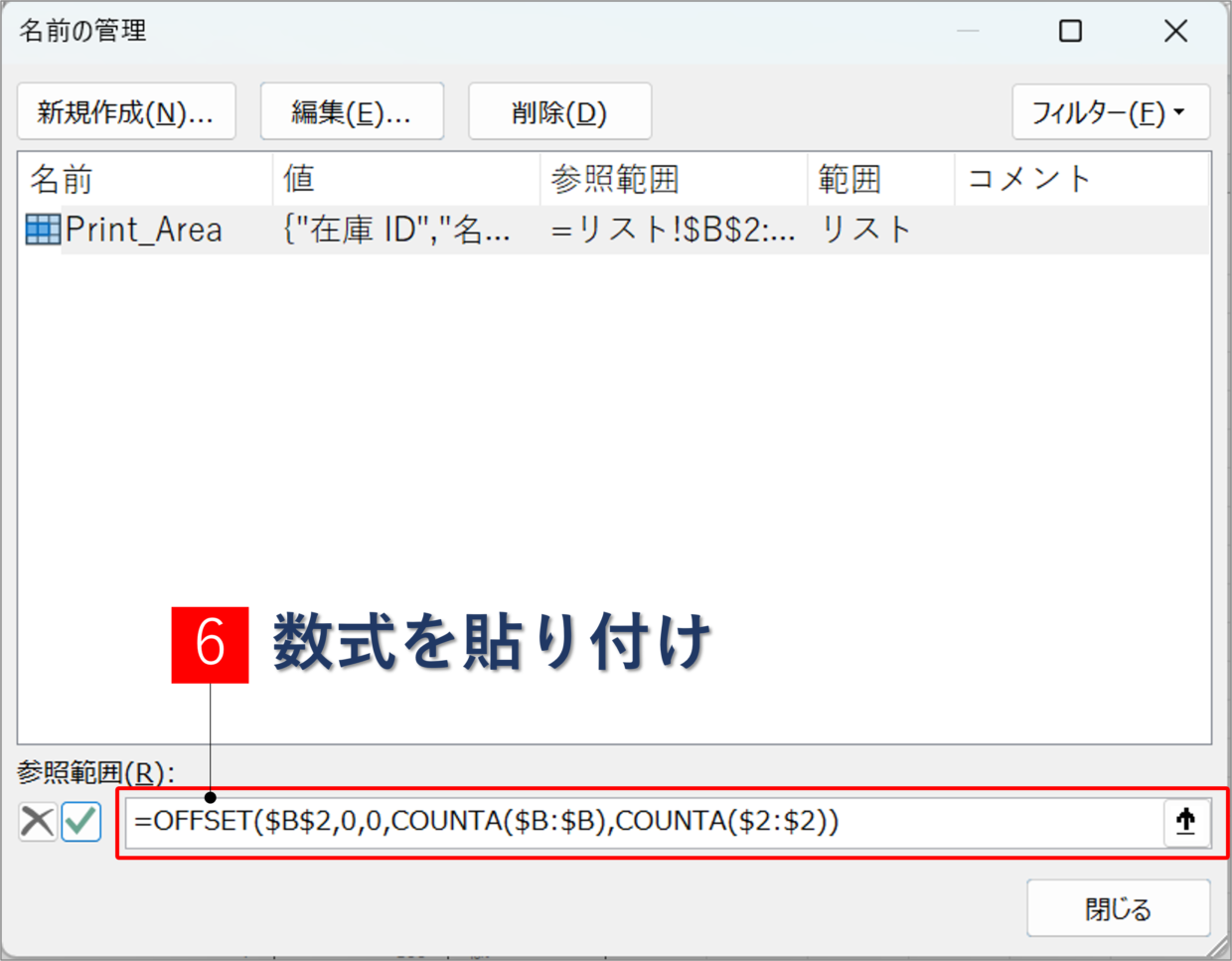Click the リスト scope cell
The image size is (1232, 961).
click(x=865, y=230)
